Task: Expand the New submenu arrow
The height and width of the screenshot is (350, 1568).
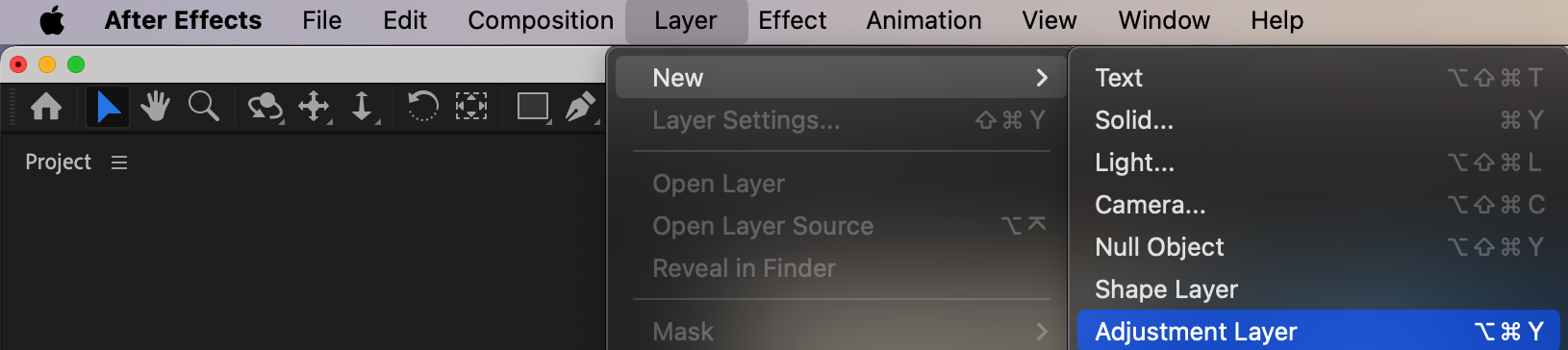Action: tap(1042, 78)
